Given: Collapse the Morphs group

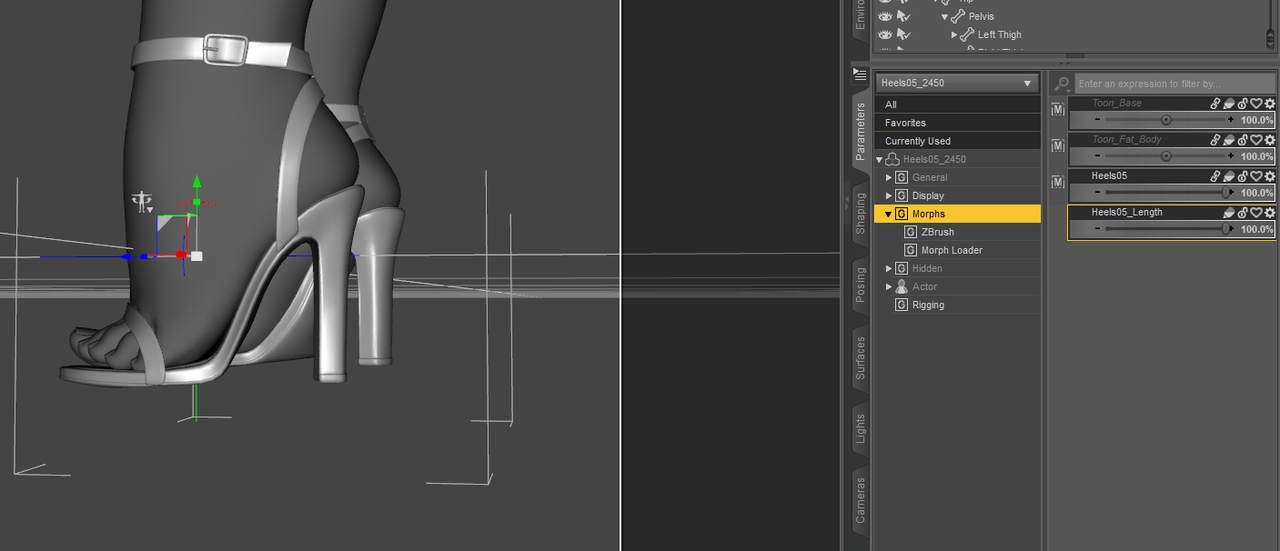Looking at the screenshot, I should point(888,214).
